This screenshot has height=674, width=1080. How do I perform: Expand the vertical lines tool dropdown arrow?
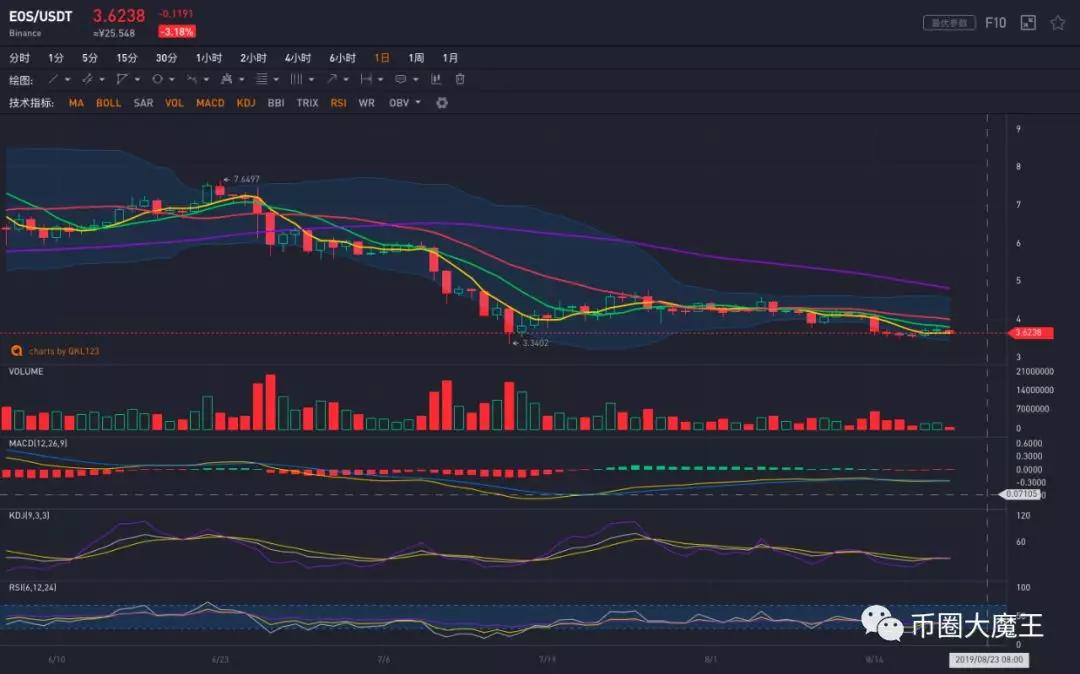pyautogui.click(x=311, y=80)
